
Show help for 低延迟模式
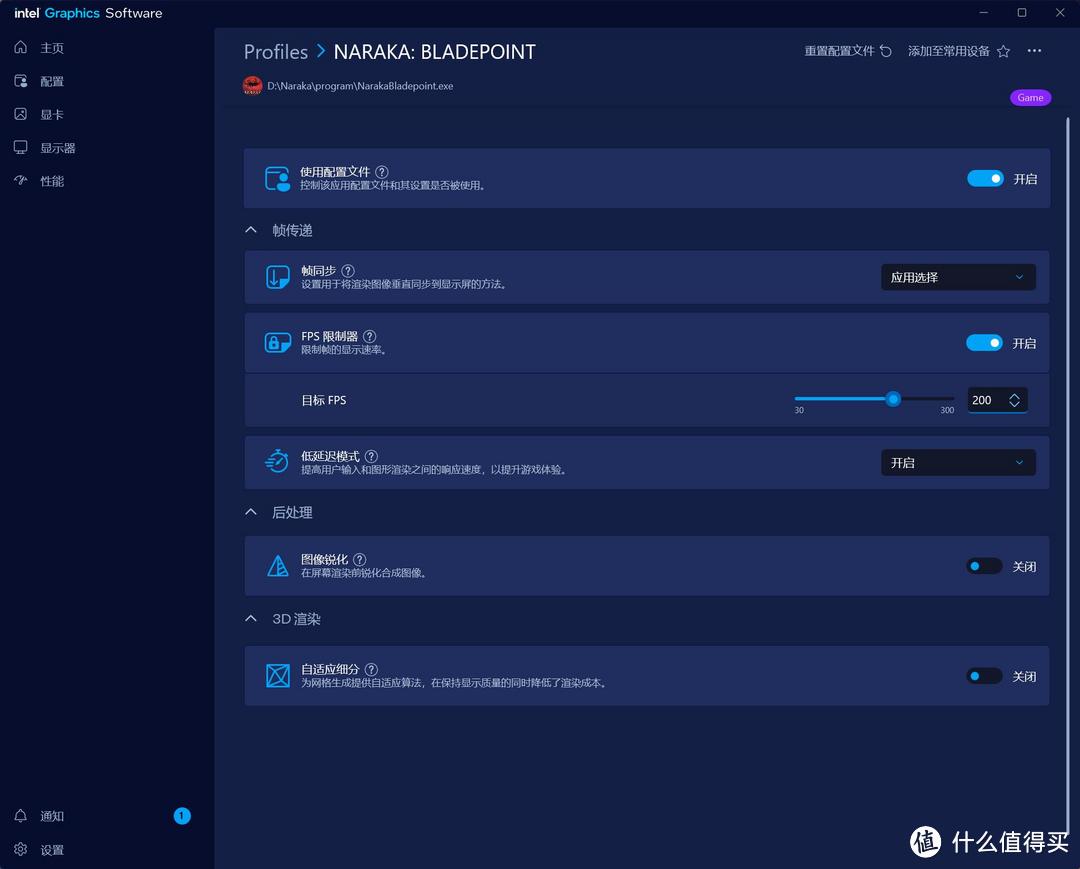click(x=371, y=456)
